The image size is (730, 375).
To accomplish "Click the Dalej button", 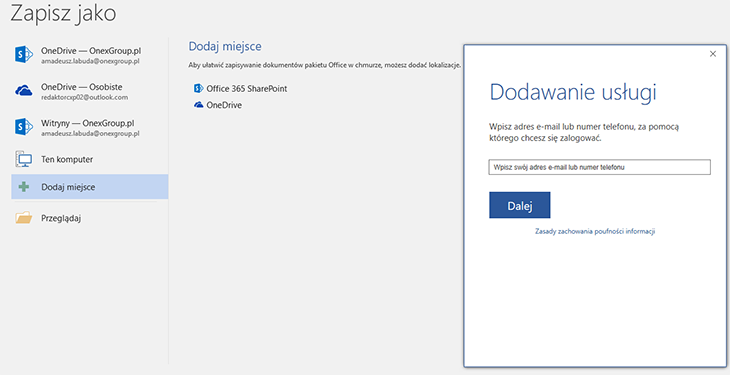I will [520, 205].
